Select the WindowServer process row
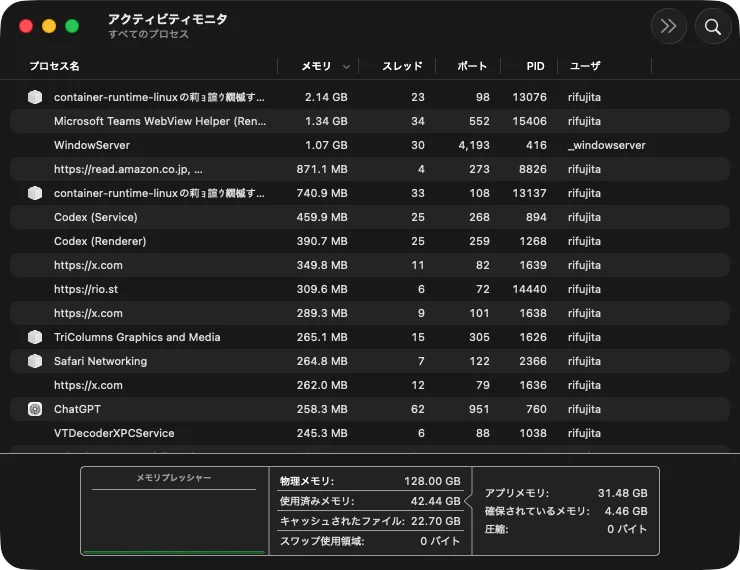 point(370,145)
